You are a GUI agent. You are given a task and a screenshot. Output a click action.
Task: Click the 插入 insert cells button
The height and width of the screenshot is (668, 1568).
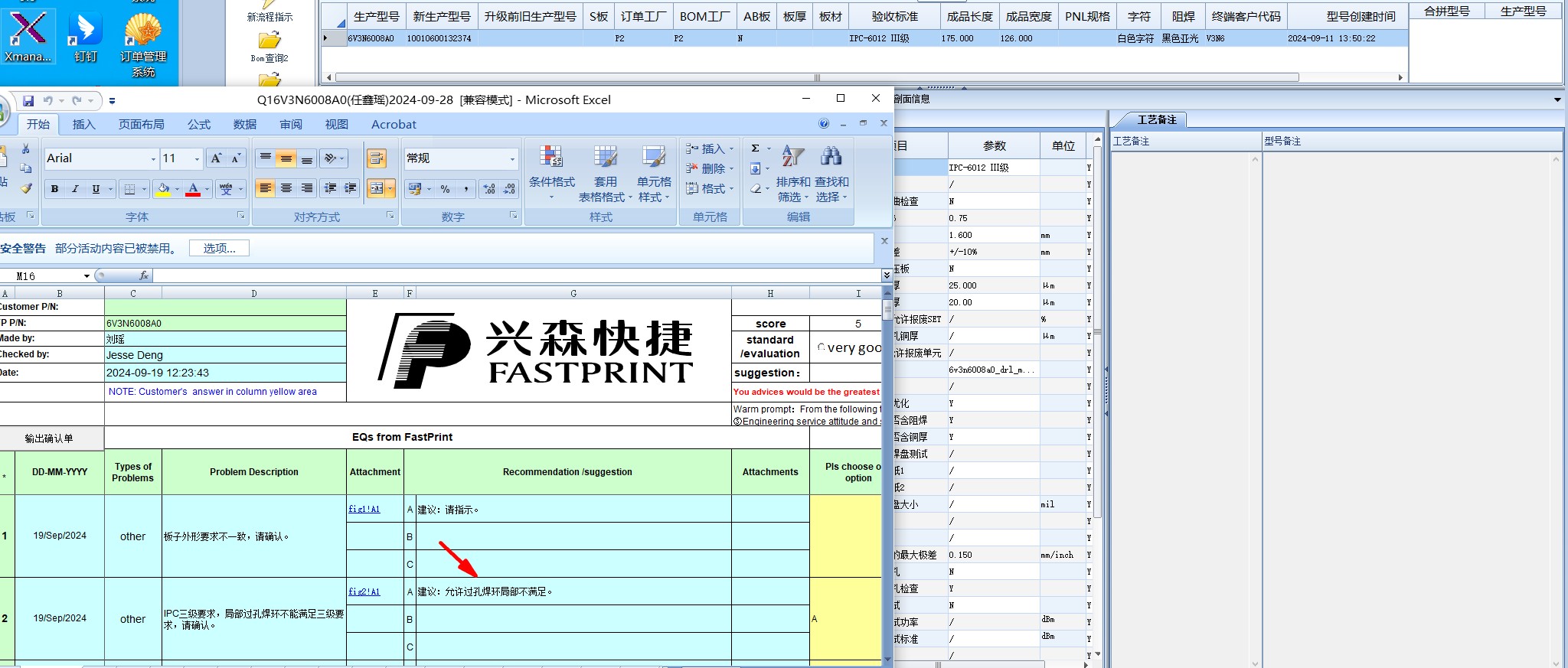coord(710,148)
